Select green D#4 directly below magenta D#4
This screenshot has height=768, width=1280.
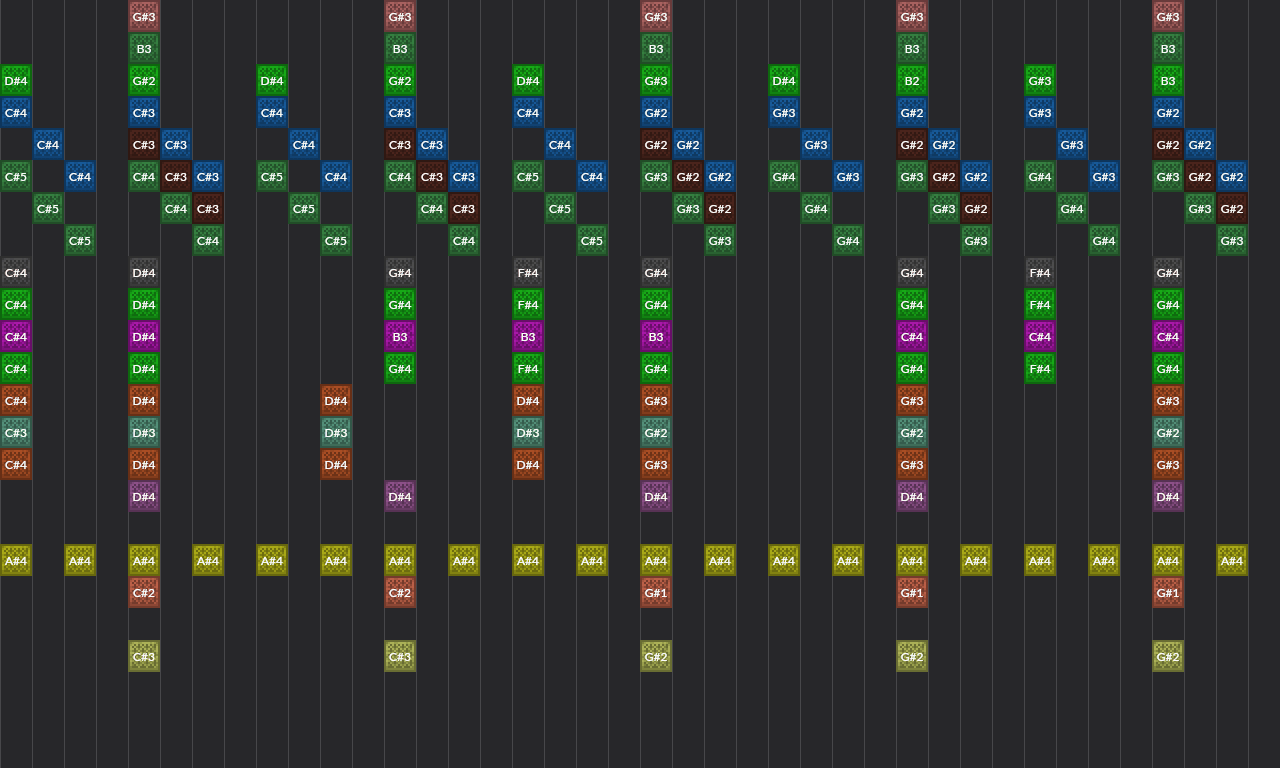[x=144, y=369]
